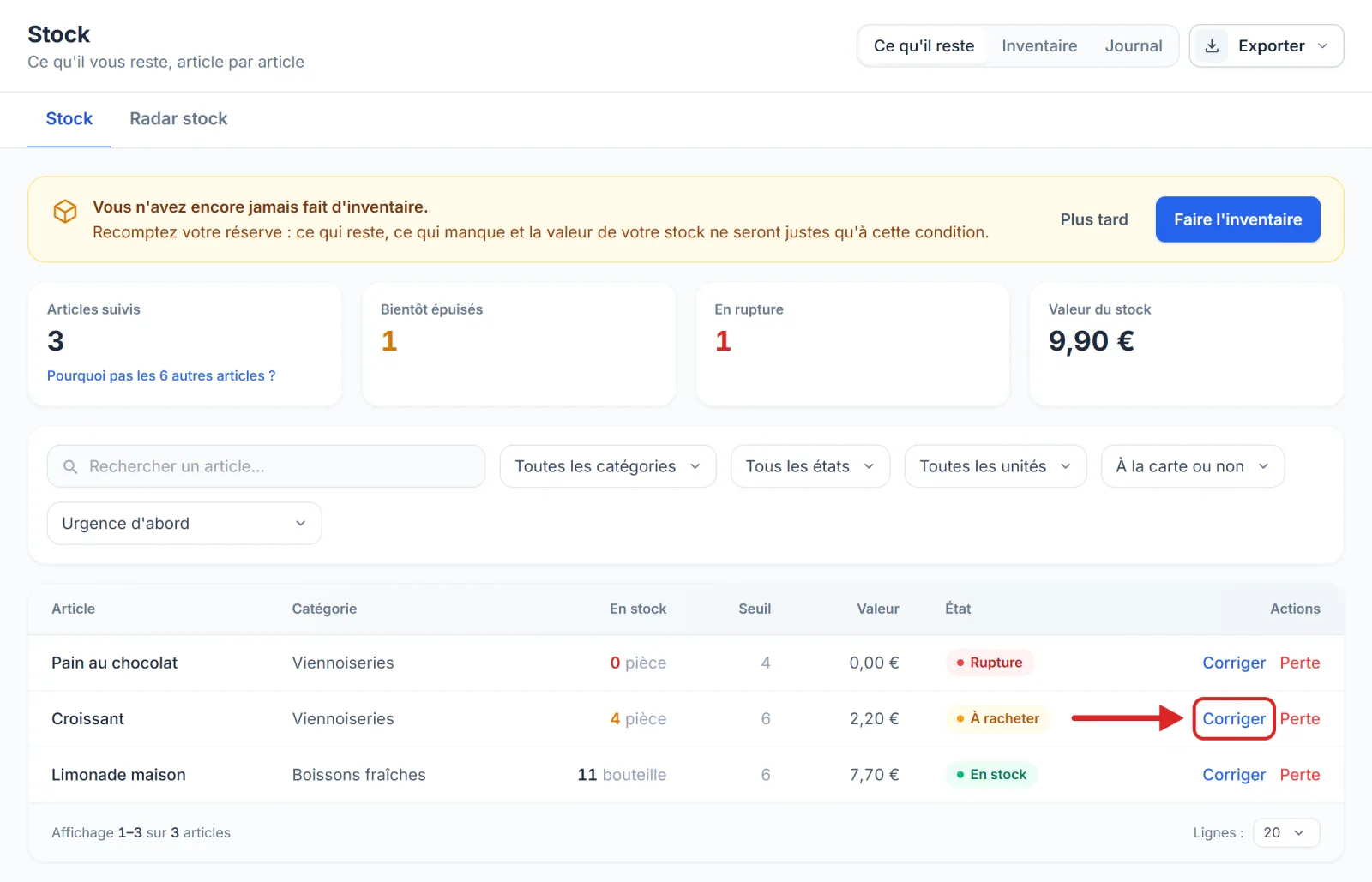1372x882 pixels.
Task: Expand the À la carte ou non filter
Action: tap(1193, 466)
